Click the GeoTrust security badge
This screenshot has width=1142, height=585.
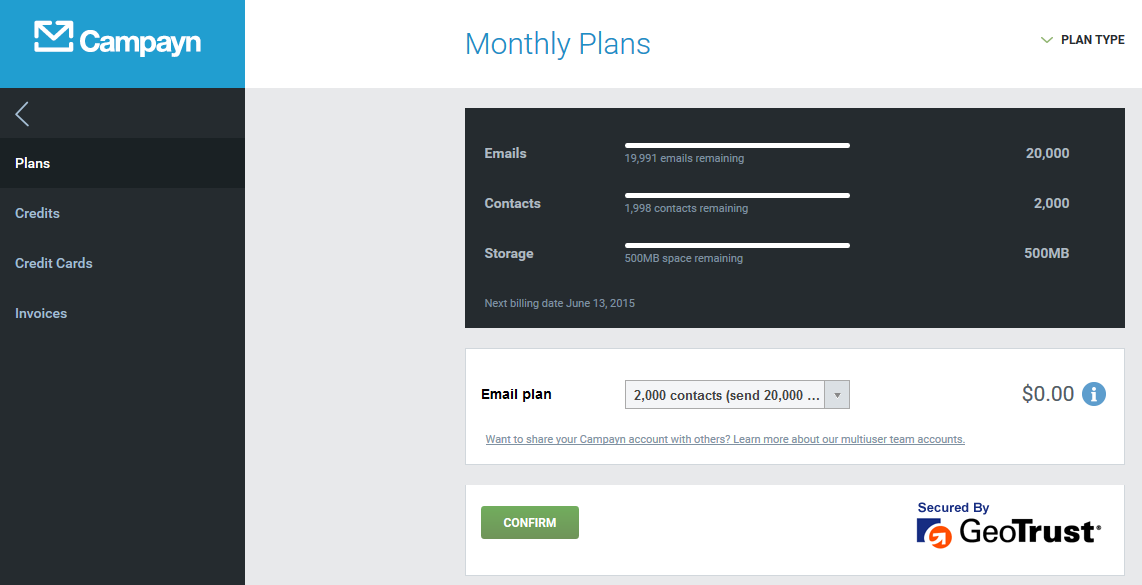click(x=1008, y=524)
